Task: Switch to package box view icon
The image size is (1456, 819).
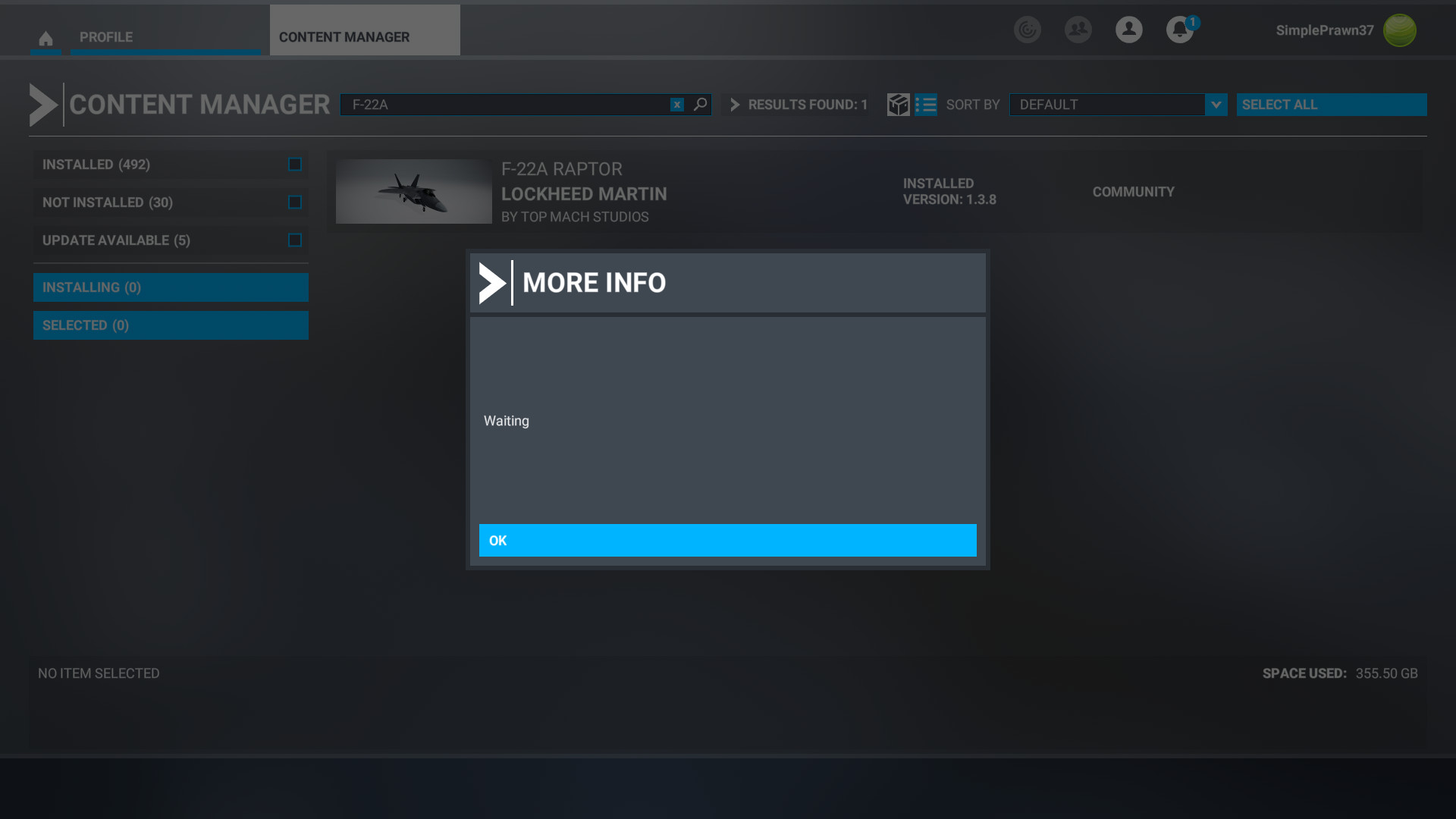Action: [x=898, y=105]
